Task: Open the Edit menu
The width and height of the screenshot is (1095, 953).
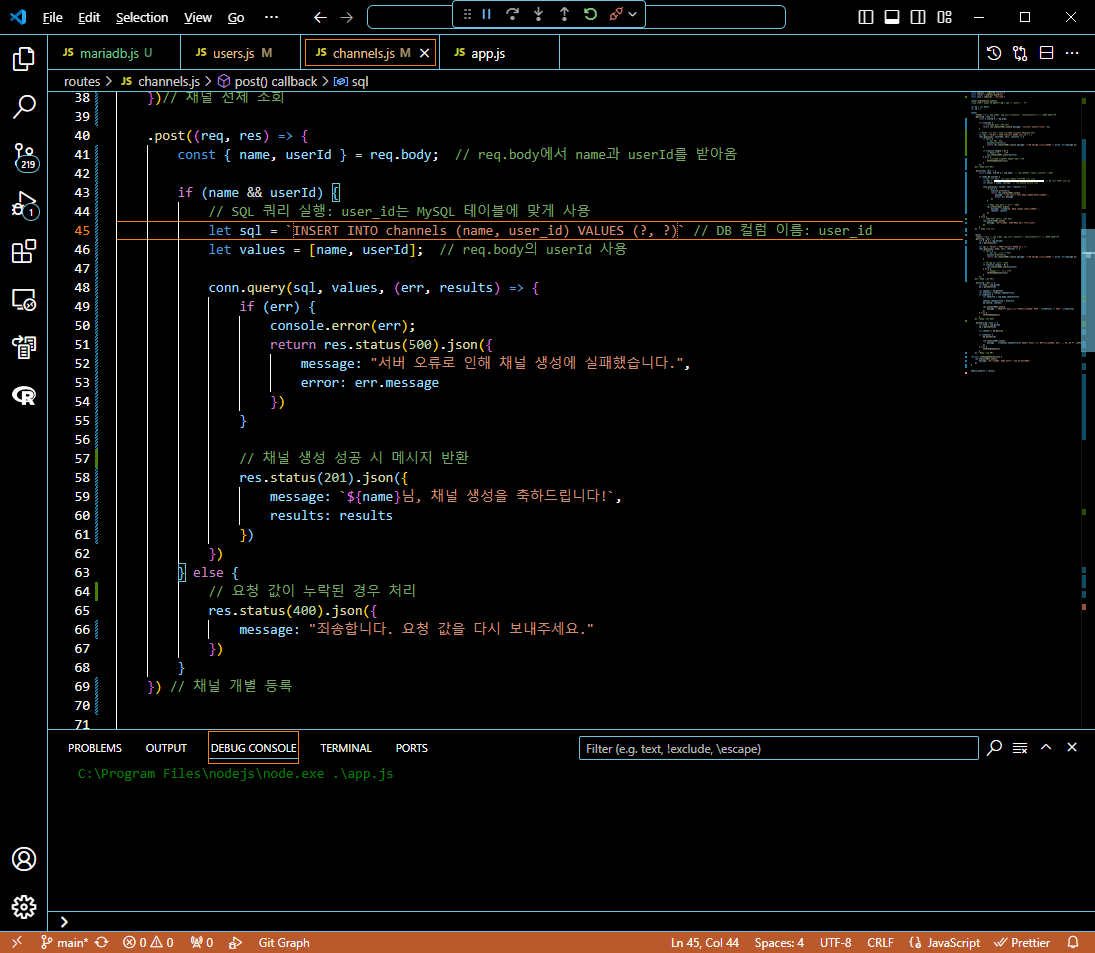Action: point(89,17)
